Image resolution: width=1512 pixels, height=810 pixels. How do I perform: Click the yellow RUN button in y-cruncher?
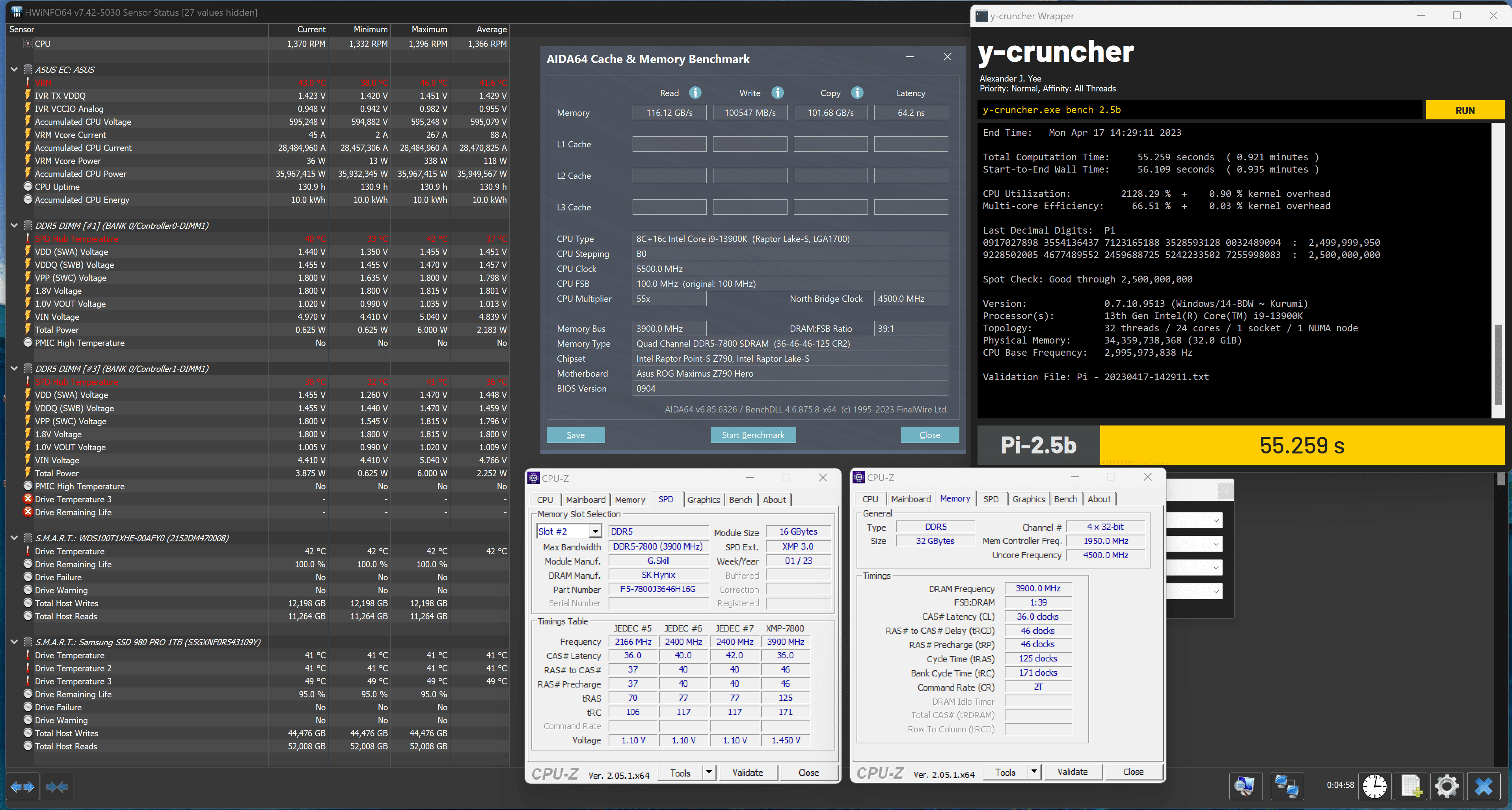[1464, 110]
